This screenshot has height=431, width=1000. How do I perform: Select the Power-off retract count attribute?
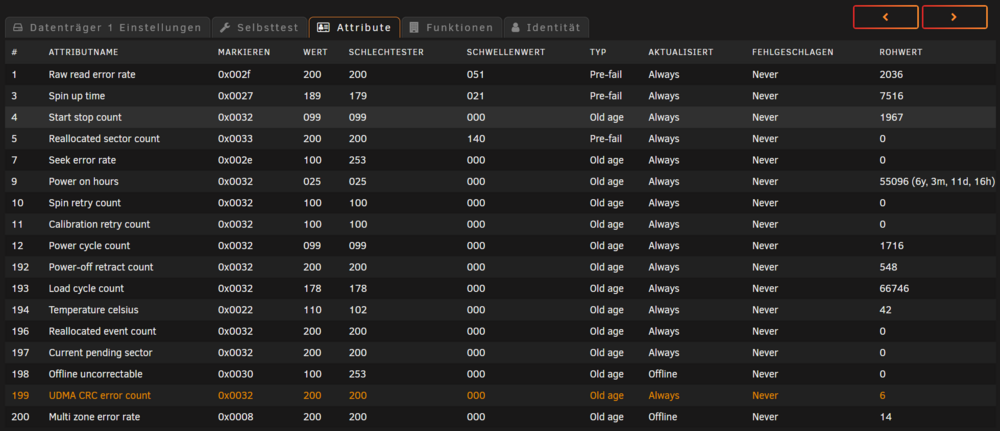click(500, 267)
